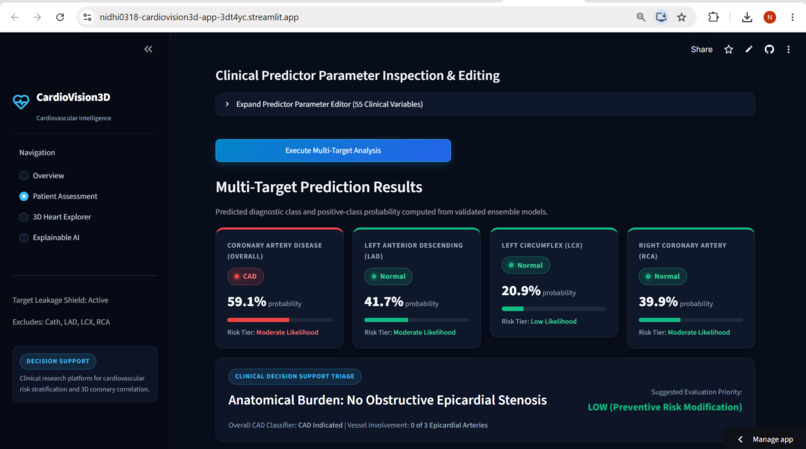
Task: Bookmark this page with the address bar star
Action: 682,17
